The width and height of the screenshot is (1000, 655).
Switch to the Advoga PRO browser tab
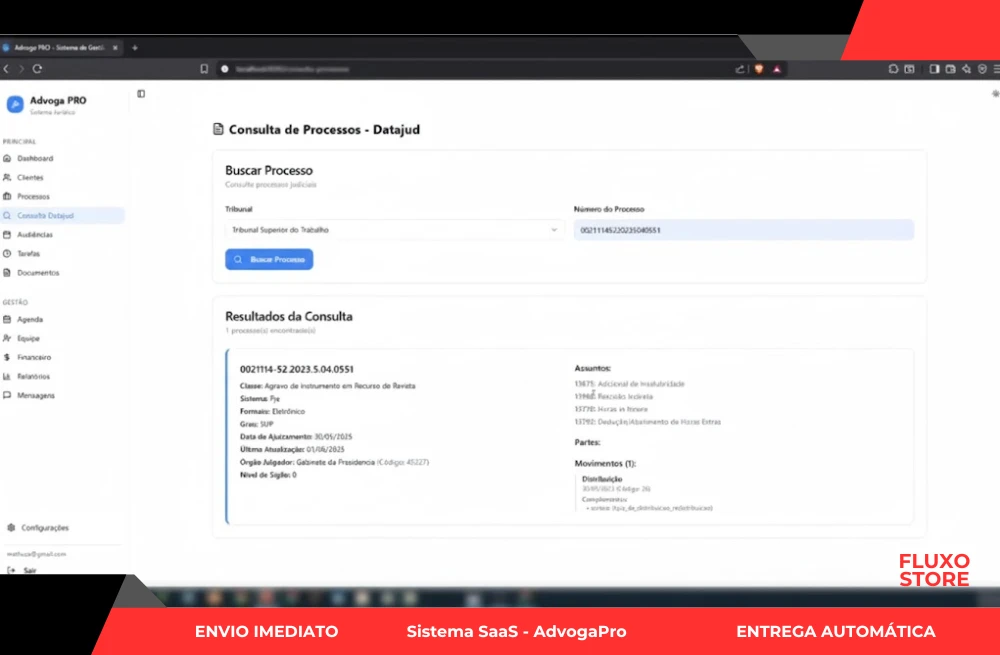pos(62,47)
